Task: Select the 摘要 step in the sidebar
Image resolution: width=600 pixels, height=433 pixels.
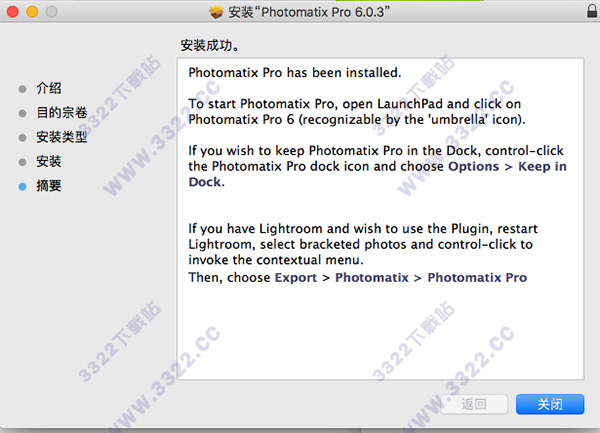Action: pos(49,186)
